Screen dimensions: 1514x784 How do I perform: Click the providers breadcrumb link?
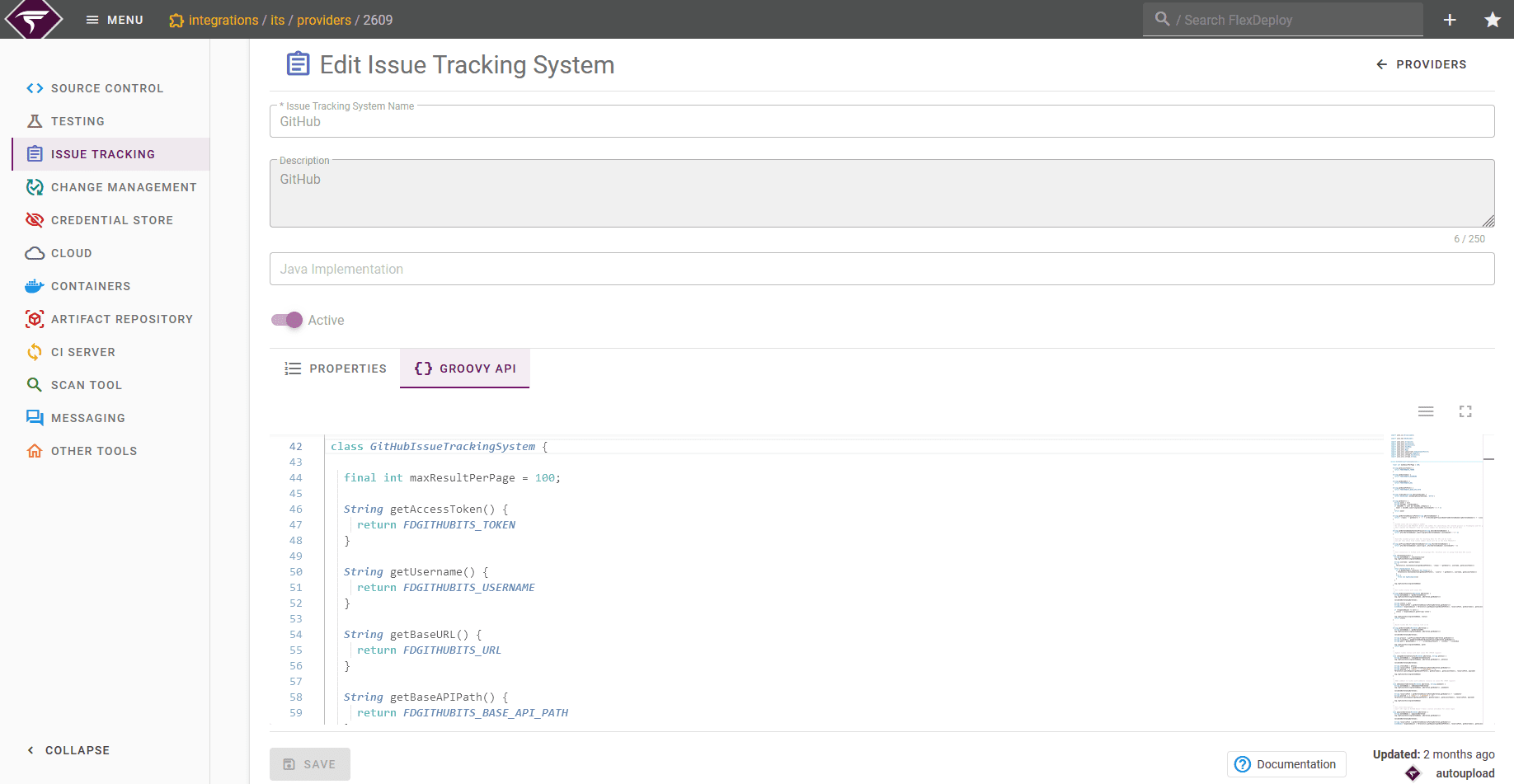tap(324, 20)
